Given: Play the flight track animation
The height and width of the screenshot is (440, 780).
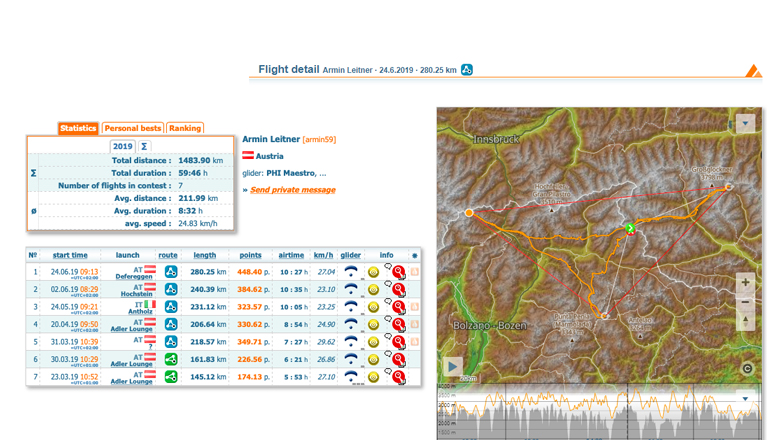Looking at the screenshot, I should (453, 366).
